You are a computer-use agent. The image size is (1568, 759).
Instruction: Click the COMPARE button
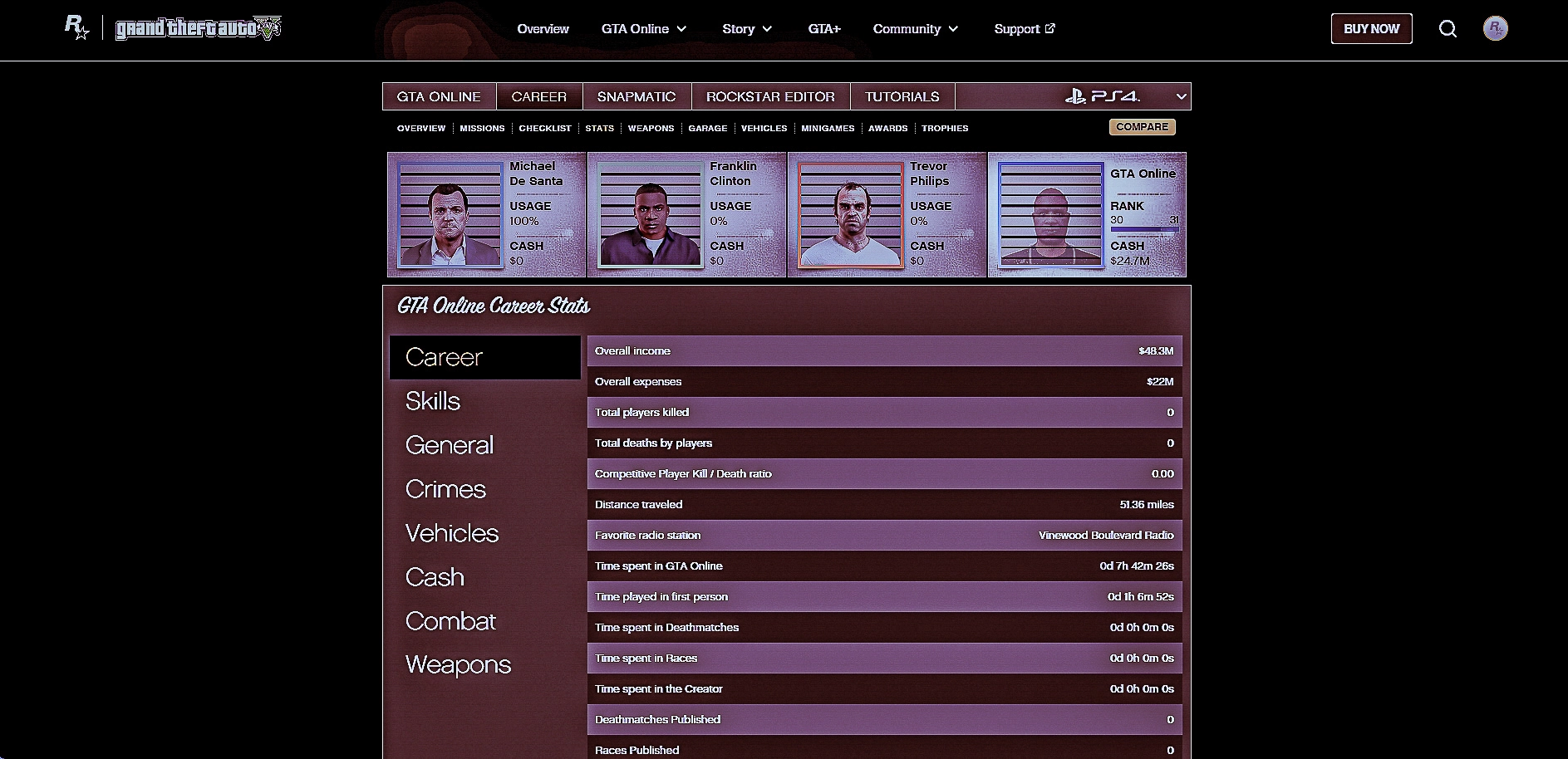[1142, 127]
